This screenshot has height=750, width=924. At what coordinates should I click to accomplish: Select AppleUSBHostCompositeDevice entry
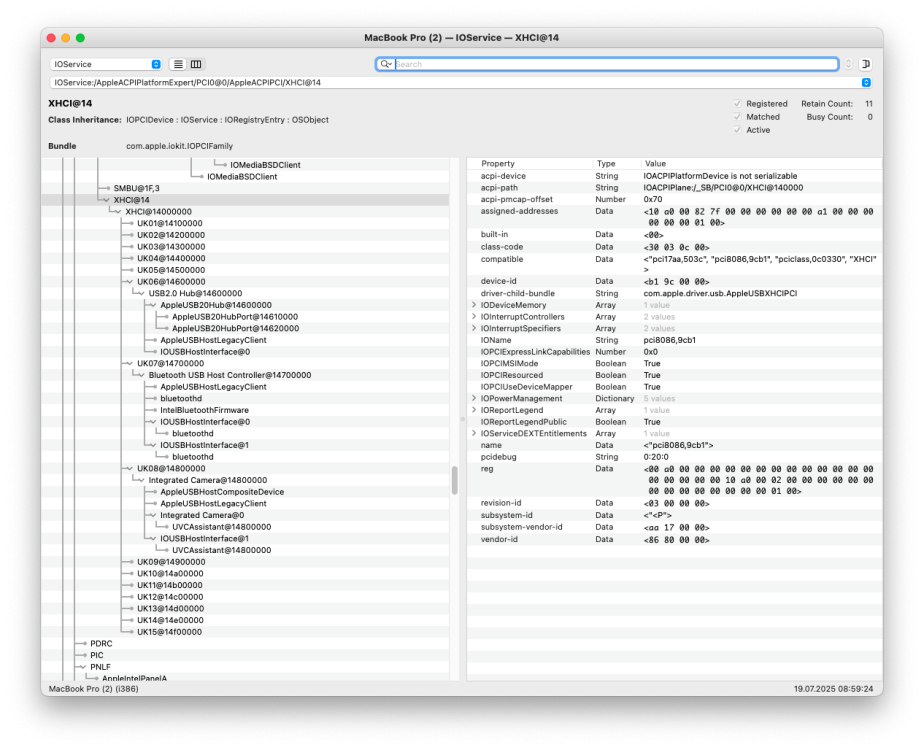tap(222, 492)
